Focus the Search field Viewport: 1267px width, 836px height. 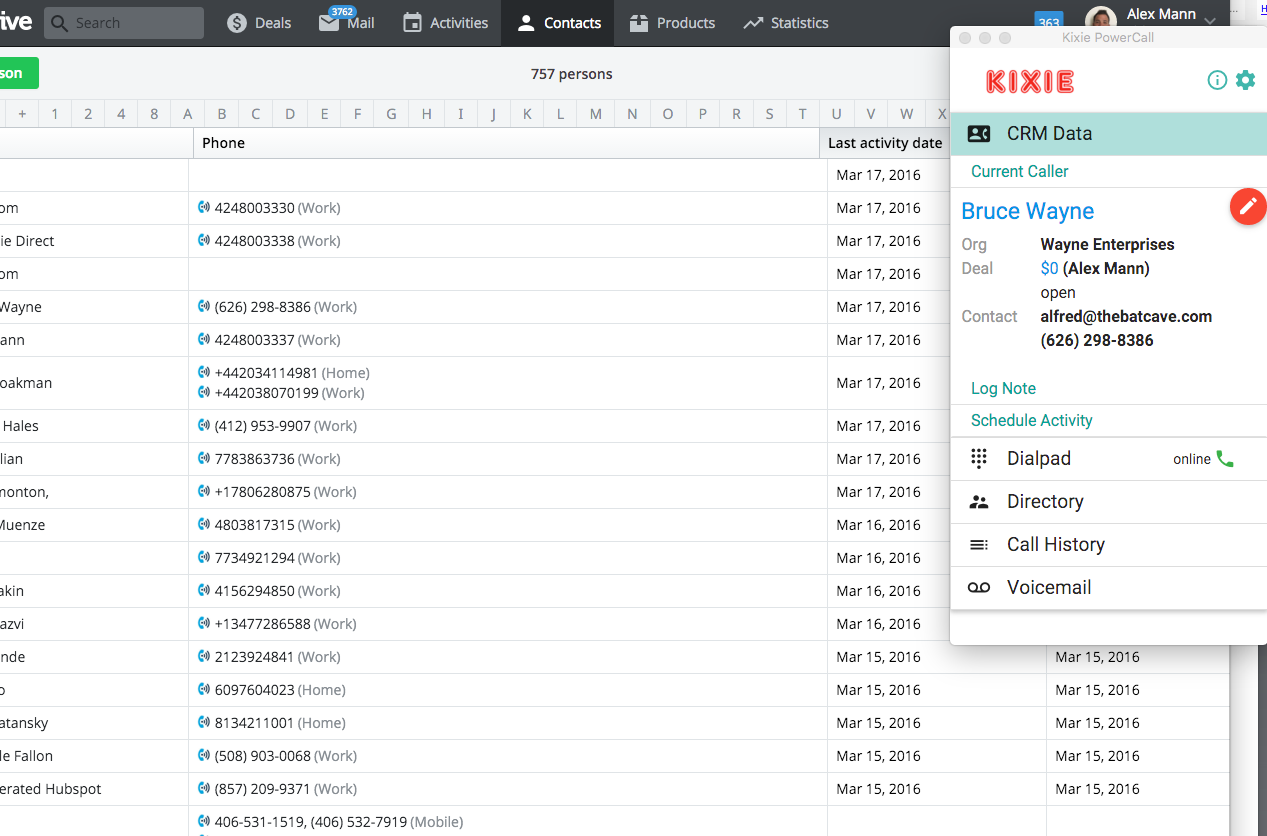(124, 23)
